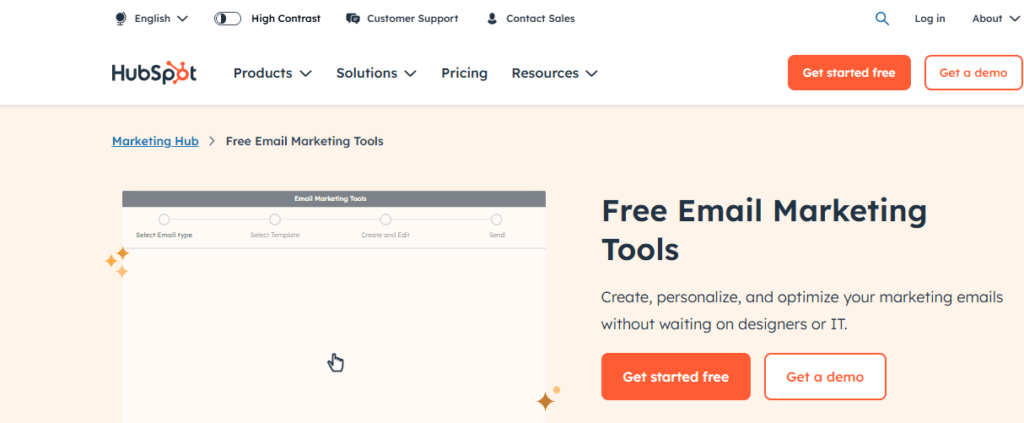Expand the Products menu

click(272, 73)
